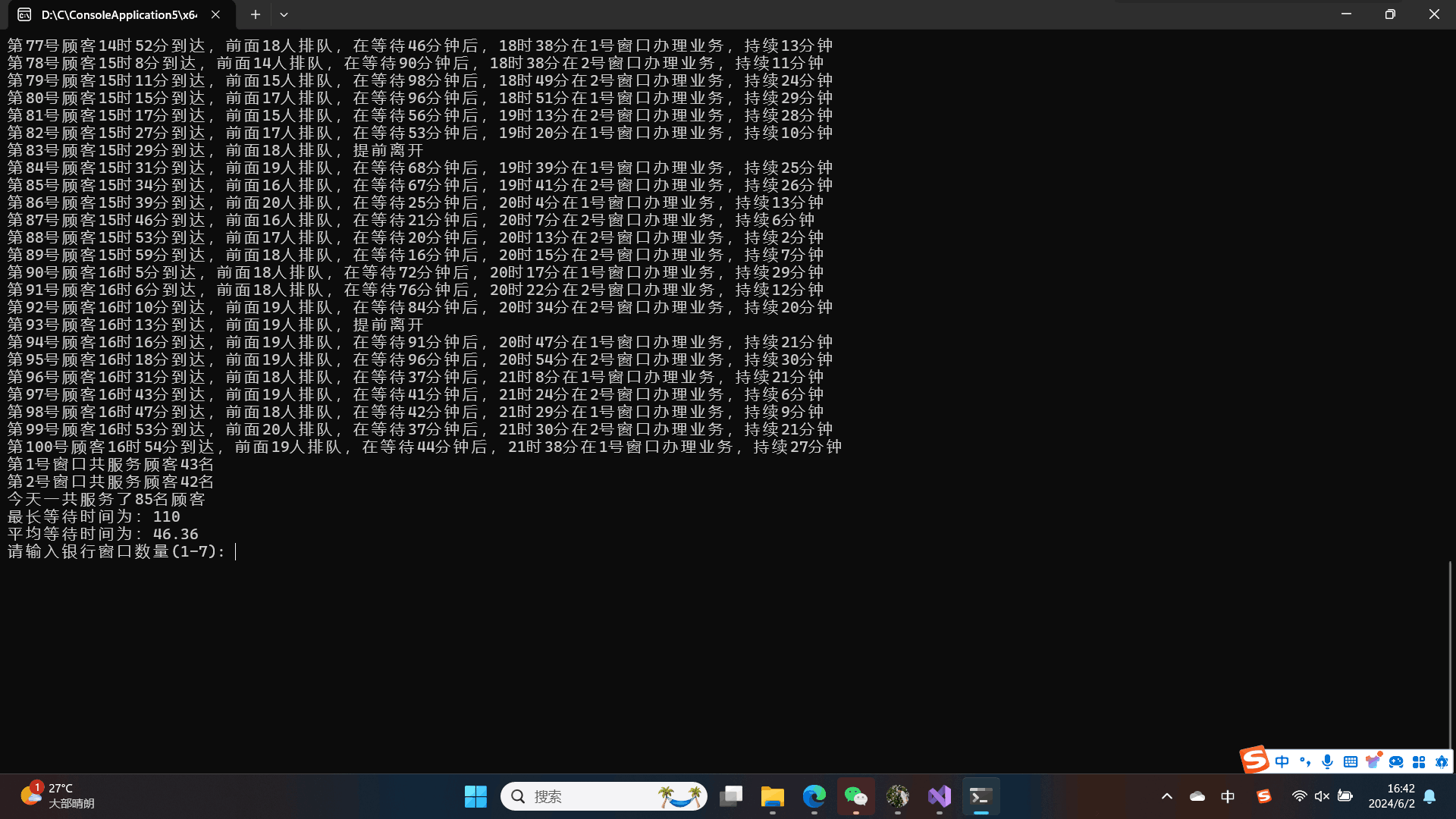
Task: Open the terminal tab dropdown chevron
Action: coord(284,14)
